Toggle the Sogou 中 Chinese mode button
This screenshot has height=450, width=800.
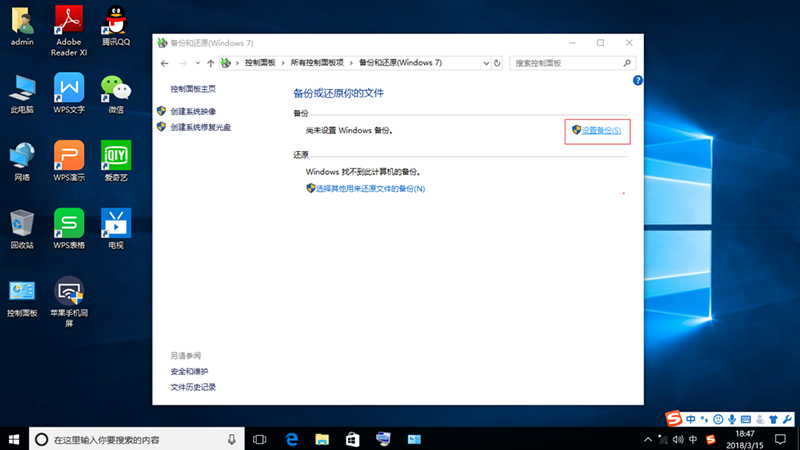[690, 419]
